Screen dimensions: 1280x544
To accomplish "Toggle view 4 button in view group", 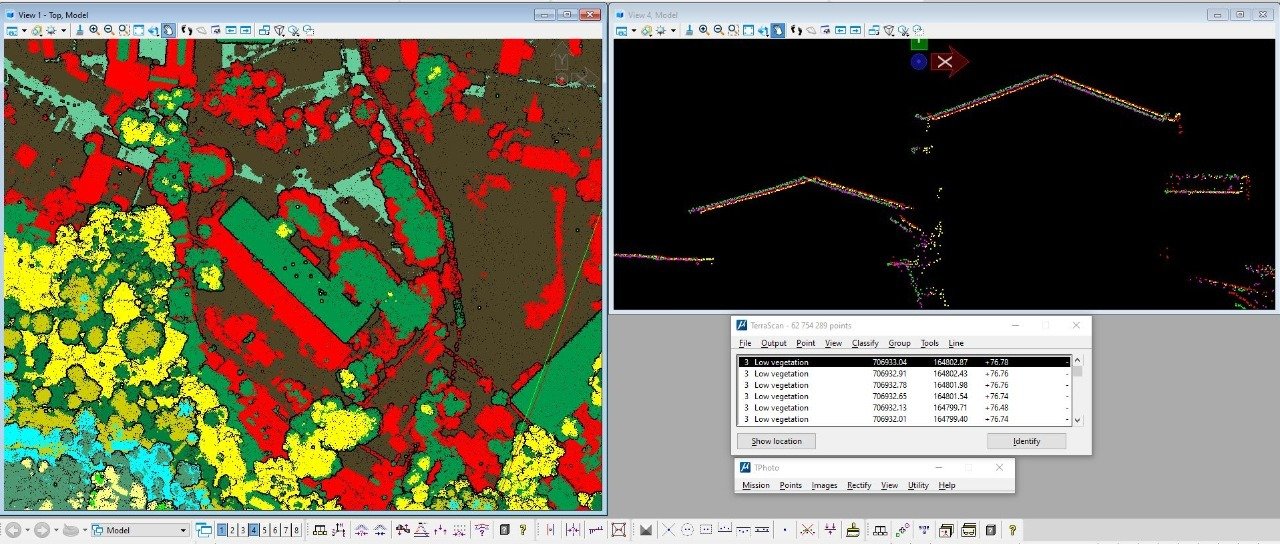I will pos(254,530).
